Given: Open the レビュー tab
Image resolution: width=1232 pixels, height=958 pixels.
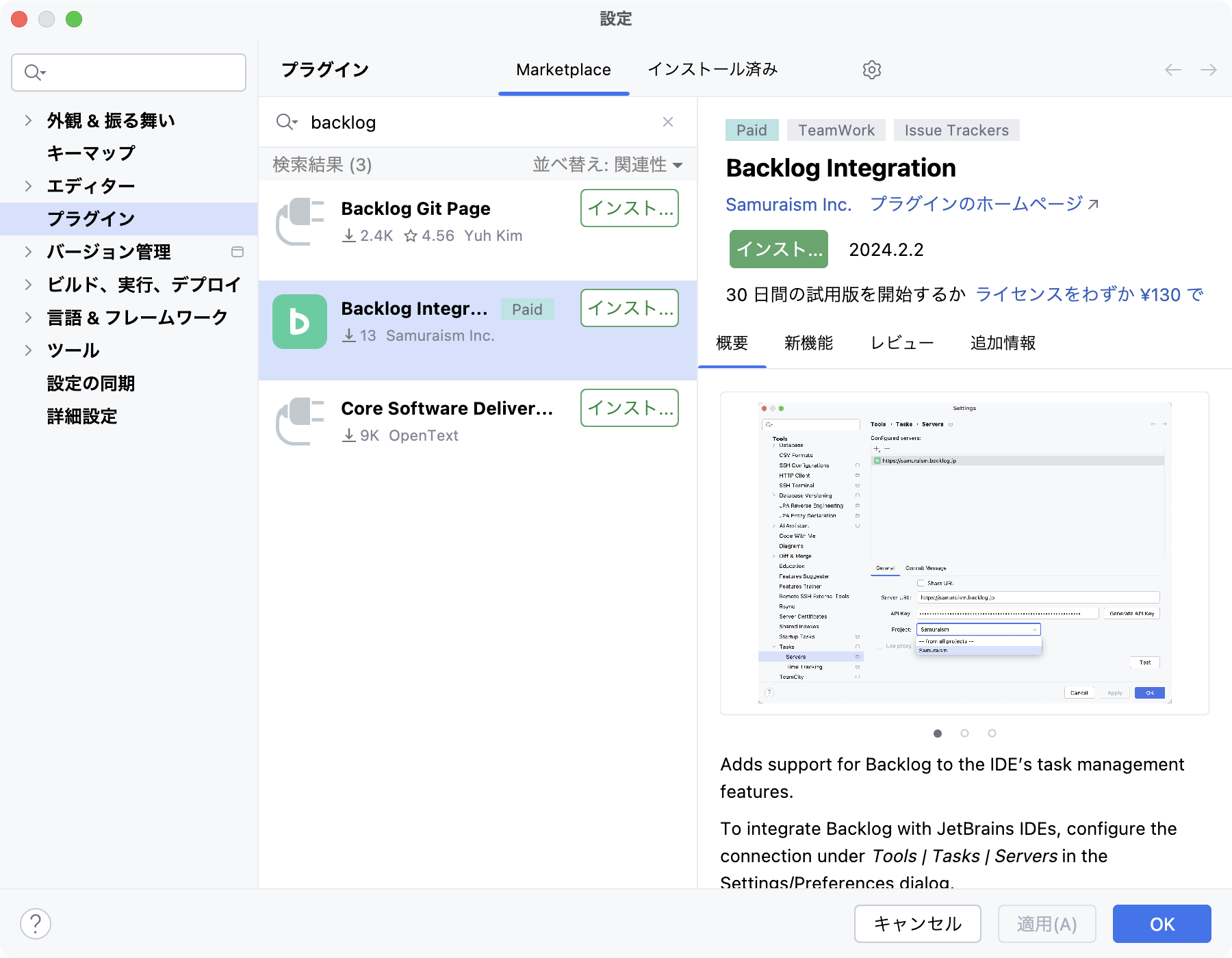Looking at the screenshot, I should coord(901,343).
